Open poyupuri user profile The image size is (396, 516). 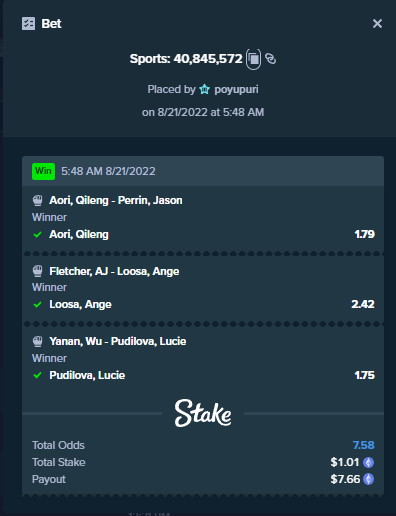236,89
